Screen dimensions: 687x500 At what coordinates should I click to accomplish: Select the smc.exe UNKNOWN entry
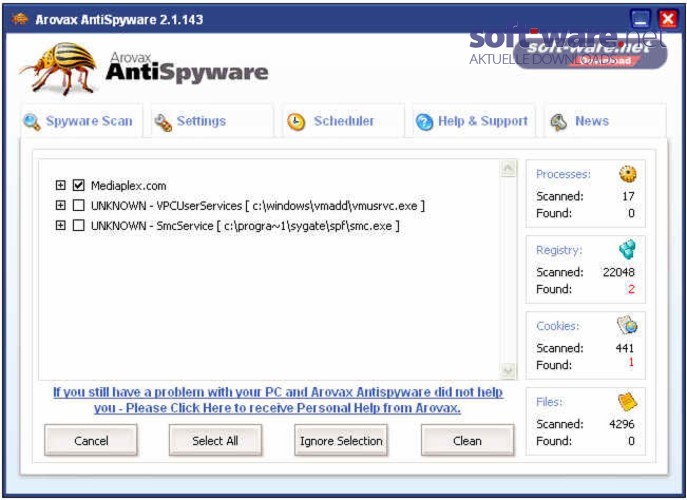click(245, 226)
